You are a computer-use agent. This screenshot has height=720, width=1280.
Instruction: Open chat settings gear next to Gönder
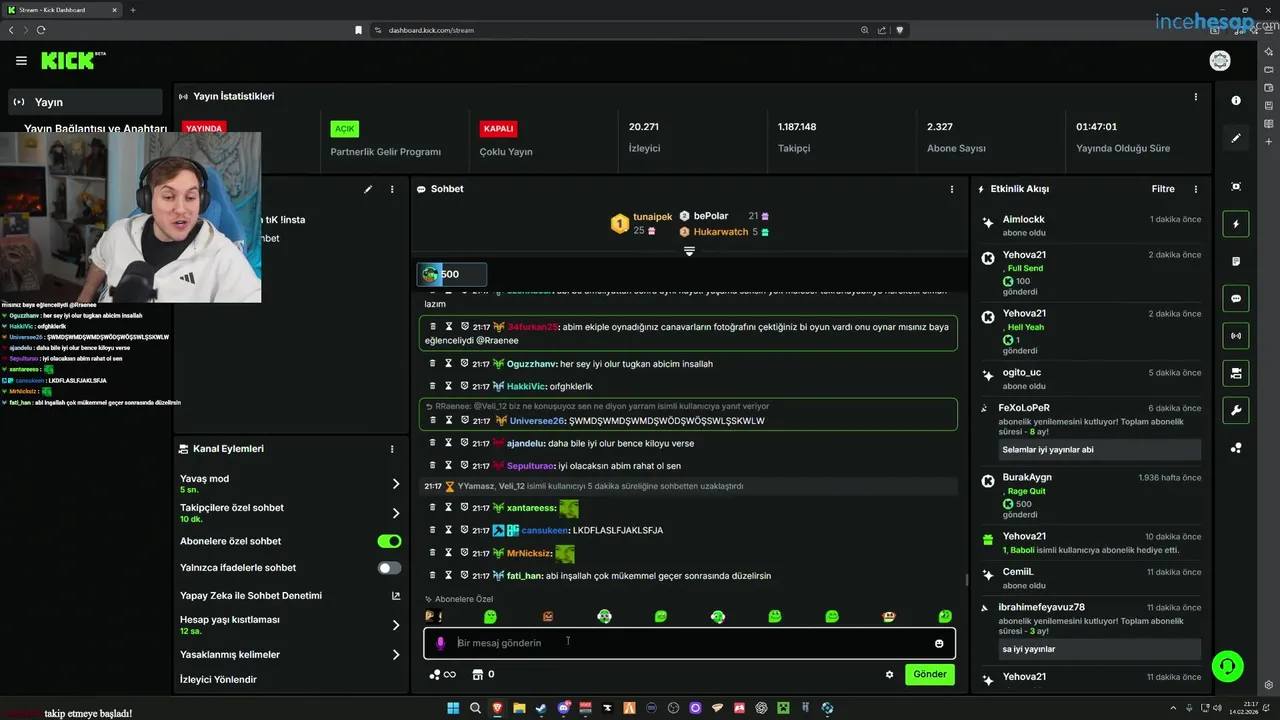tap(889, 675)
